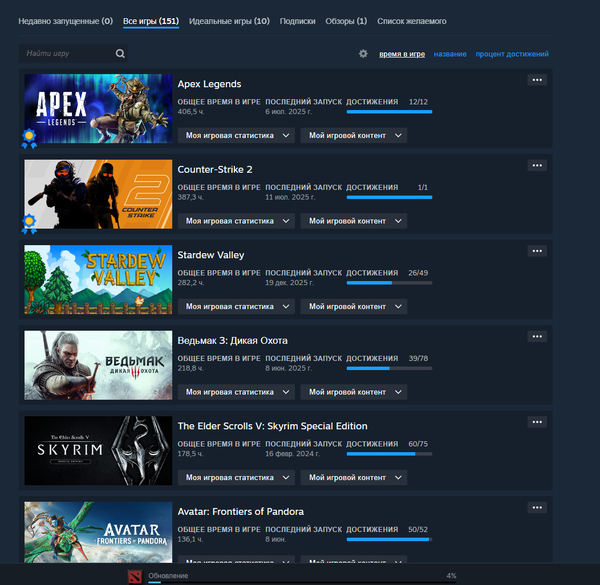Click Ведьмак 3 playtime 218,8 ч.
This screenshot has height=585, width=600.
[191, 368]
